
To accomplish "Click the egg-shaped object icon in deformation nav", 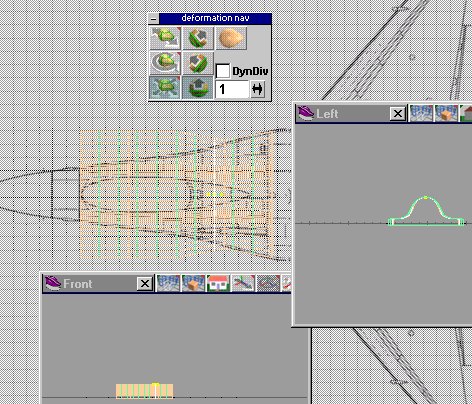I will click(231, 38).
